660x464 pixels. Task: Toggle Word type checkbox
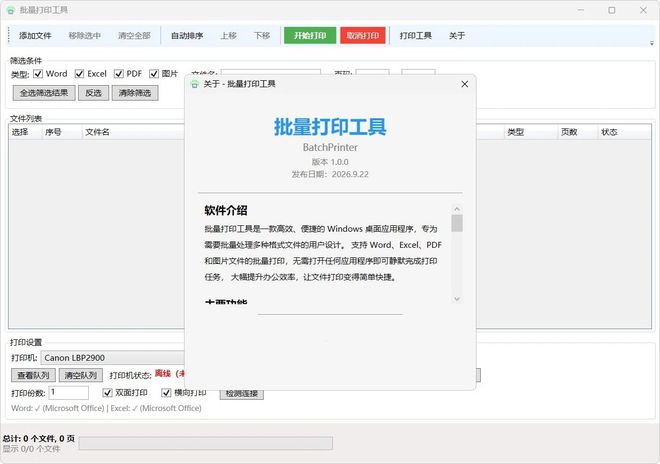click(38, 74)
